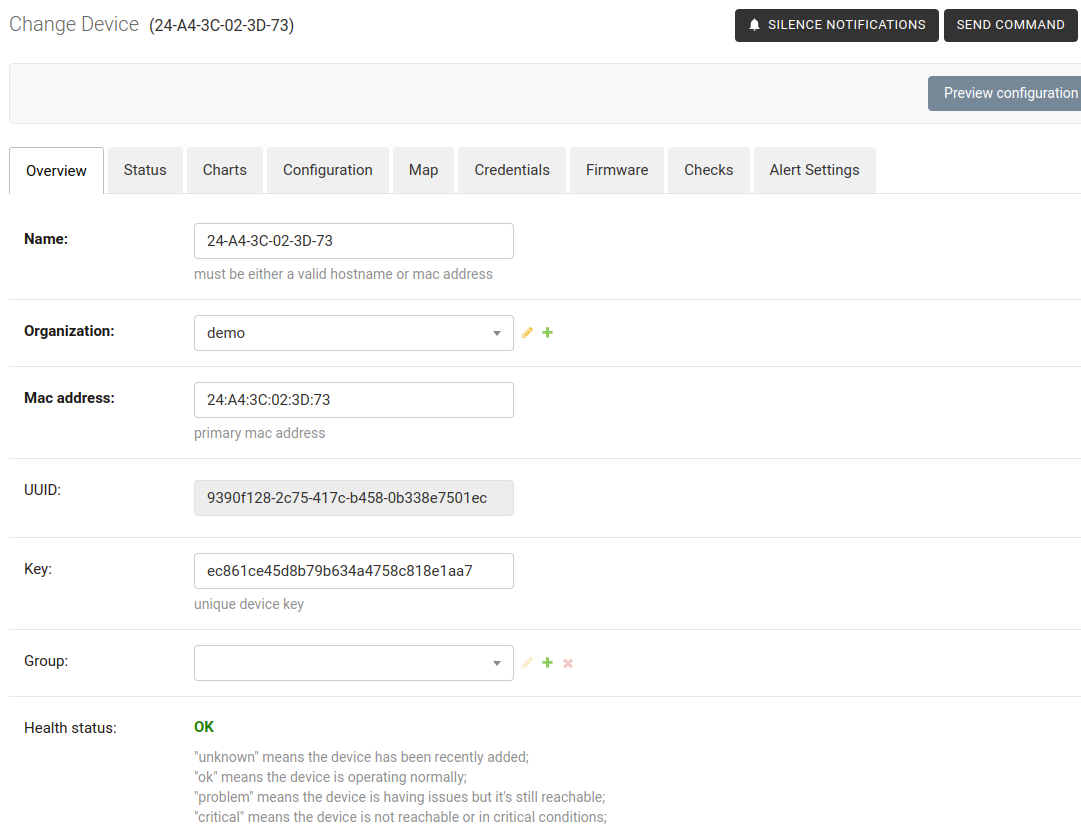Screen dimensions: 1081x838
Task: Click the edit pencil icon next to Organization
Action: 527,333
